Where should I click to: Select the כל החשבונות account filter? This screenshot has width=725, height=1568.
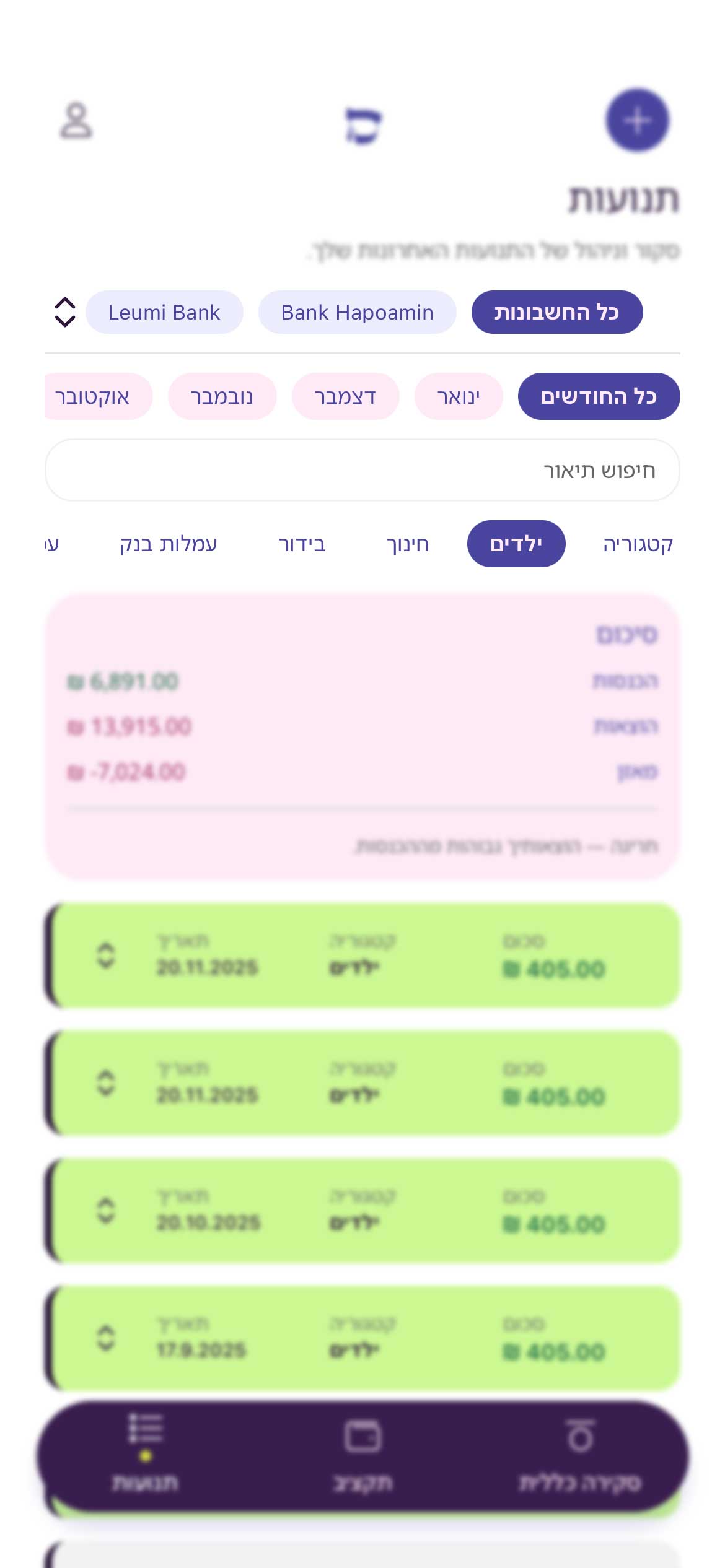[x=556, y=312]
